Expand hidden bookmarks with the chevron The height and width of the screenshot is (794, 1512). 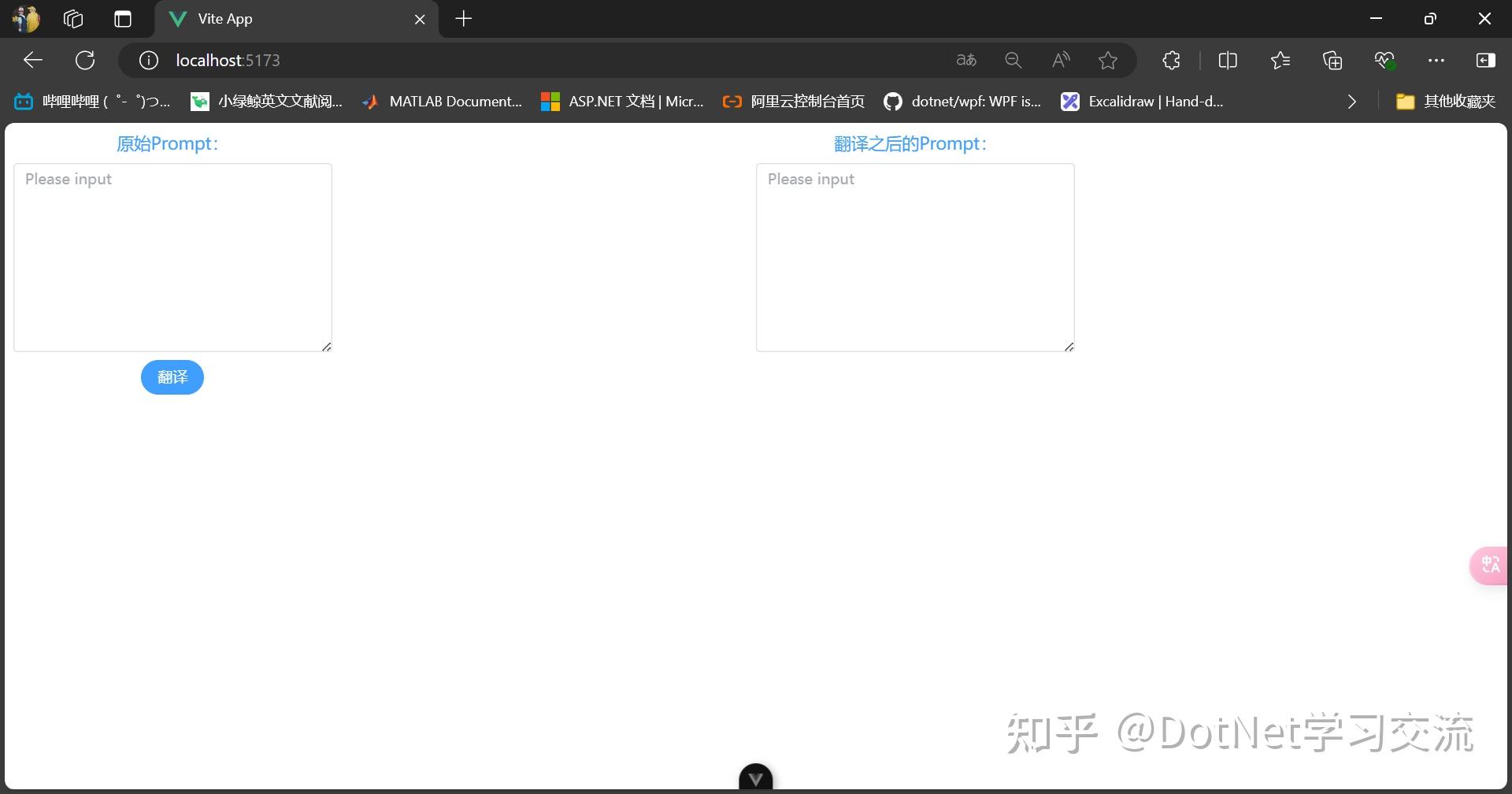(x=1351, y=101)
